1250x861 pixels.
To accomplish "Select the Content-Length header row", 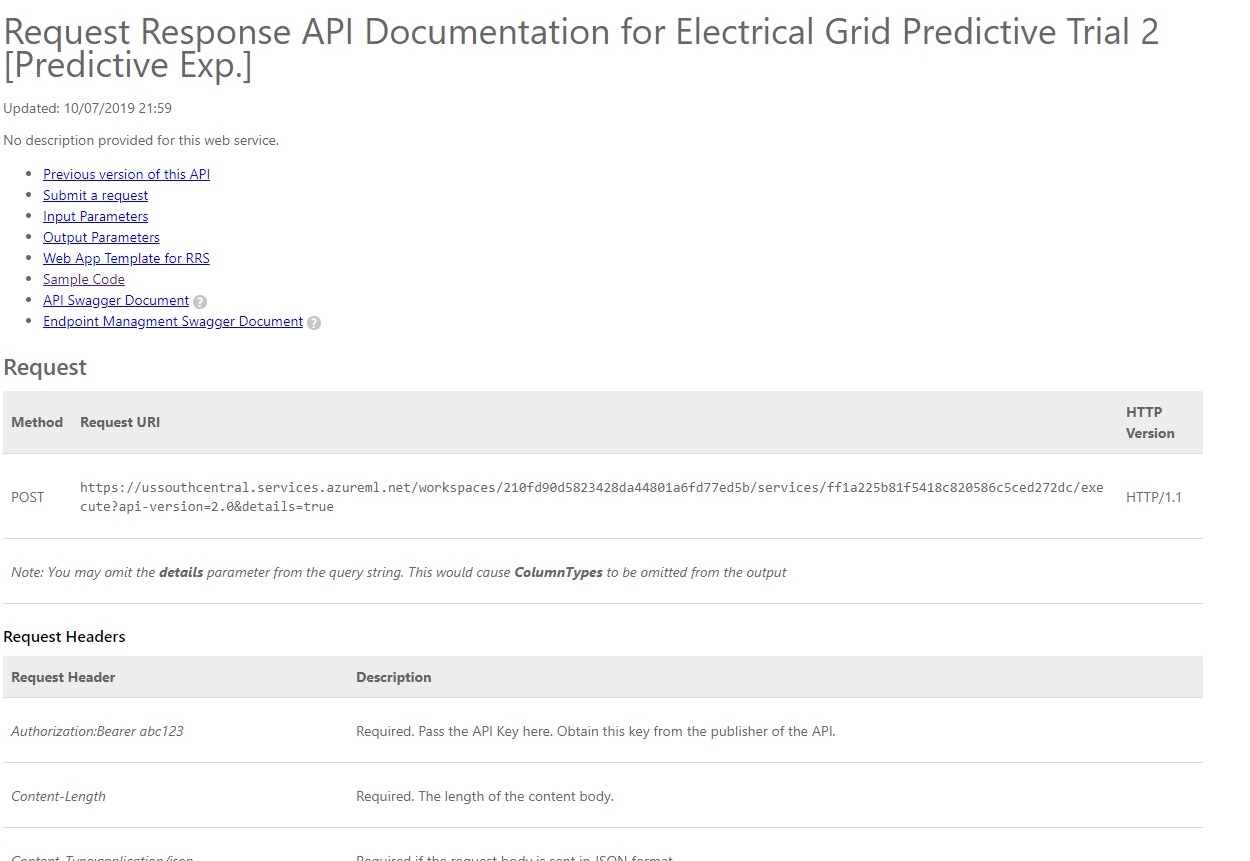I will coord(602,796).
